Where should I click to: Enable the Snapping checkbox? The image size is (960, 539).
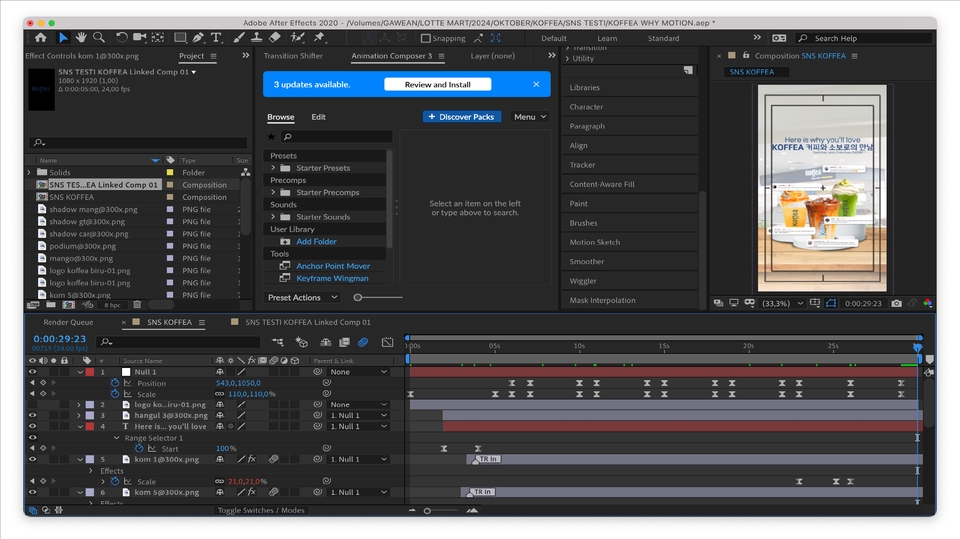coord(426,39)
